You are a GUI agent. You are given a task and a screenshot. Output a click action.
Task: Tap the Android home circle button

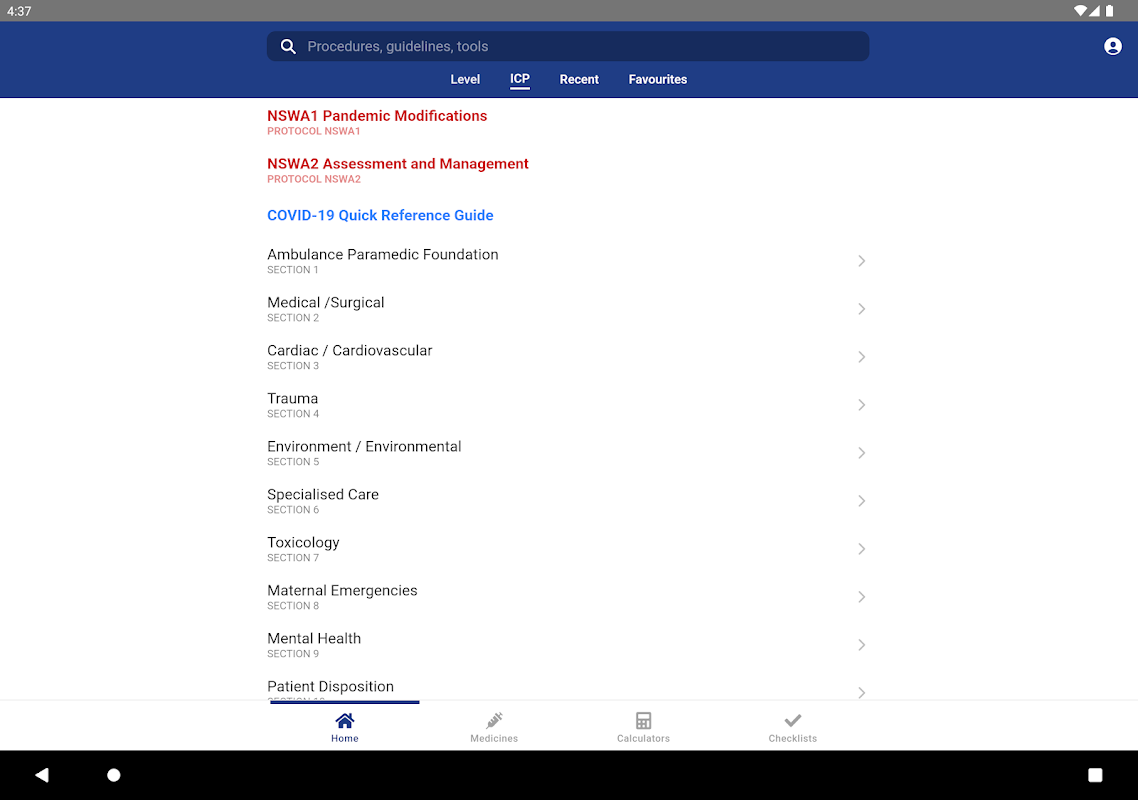pos(114,775)
